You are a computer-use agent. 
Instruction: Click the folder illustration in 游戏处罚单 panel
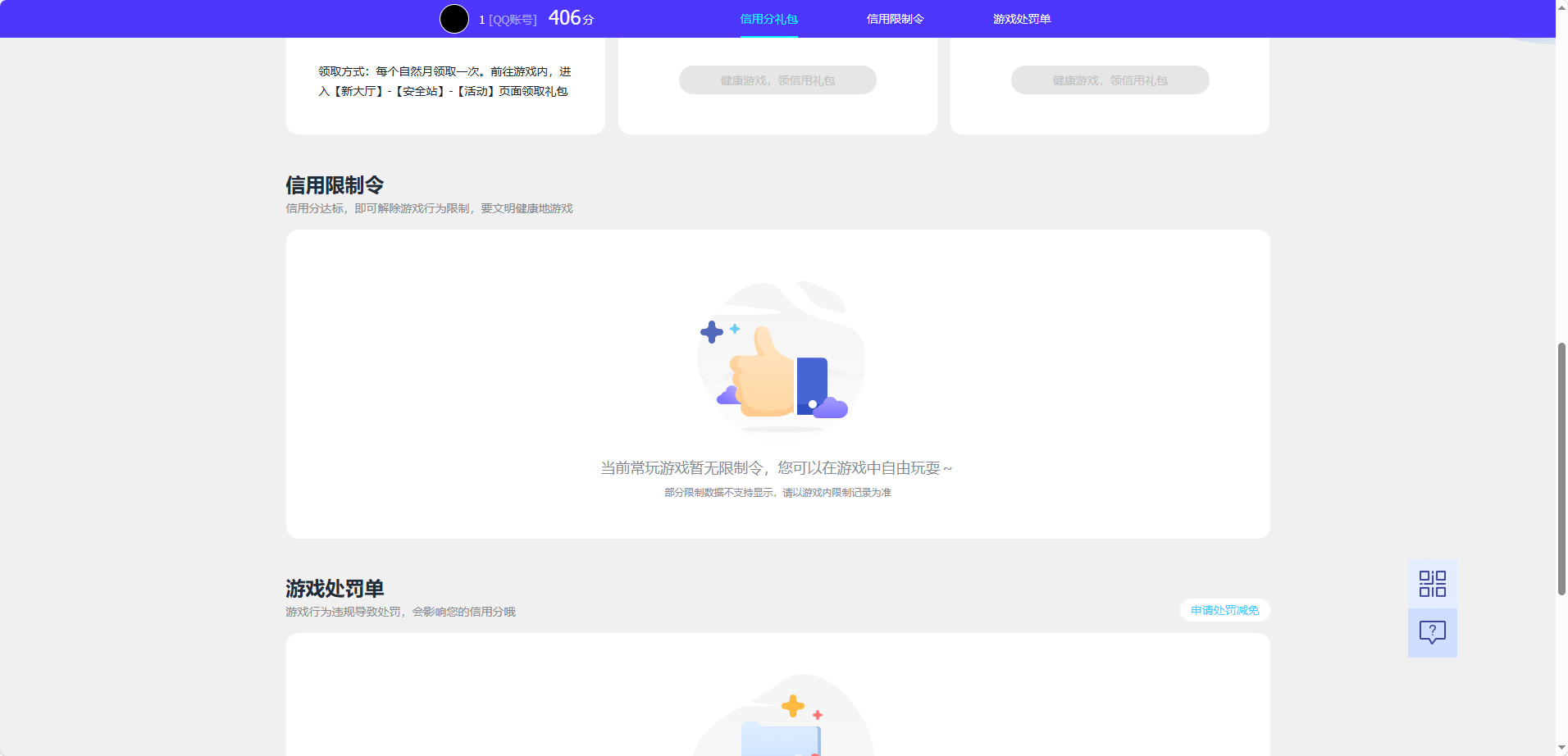pyautogui.click(x=782, y=715)
